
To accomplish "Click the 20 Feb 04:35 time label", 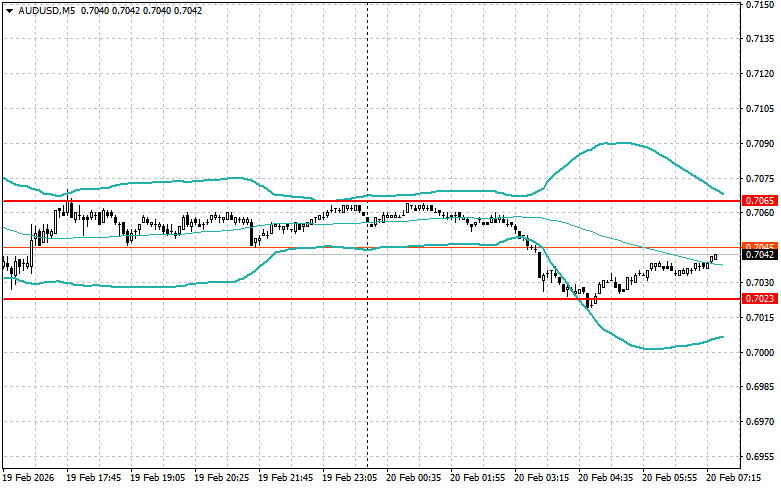I will (605, 478).
